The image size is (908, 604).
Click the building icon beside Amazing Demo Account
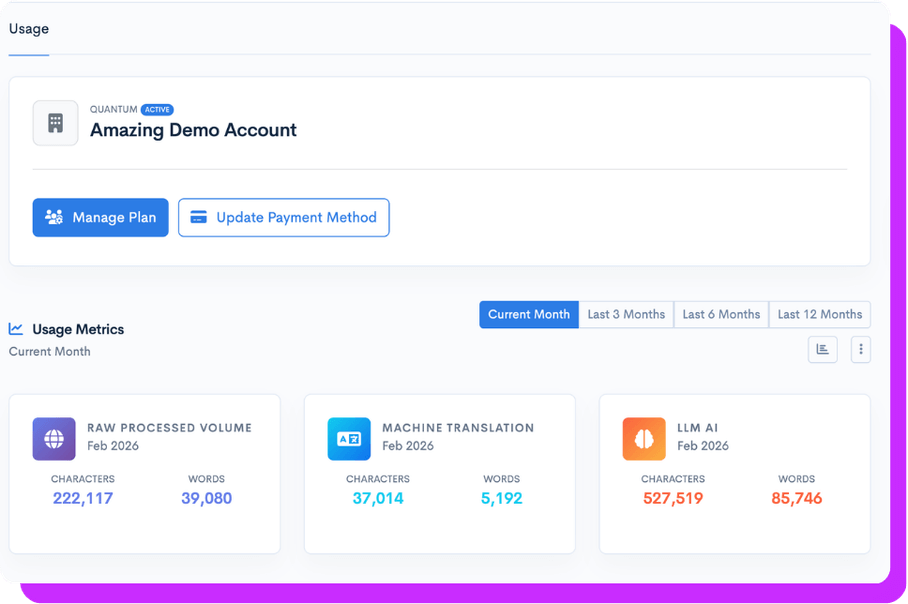click(x=55, y=122)
